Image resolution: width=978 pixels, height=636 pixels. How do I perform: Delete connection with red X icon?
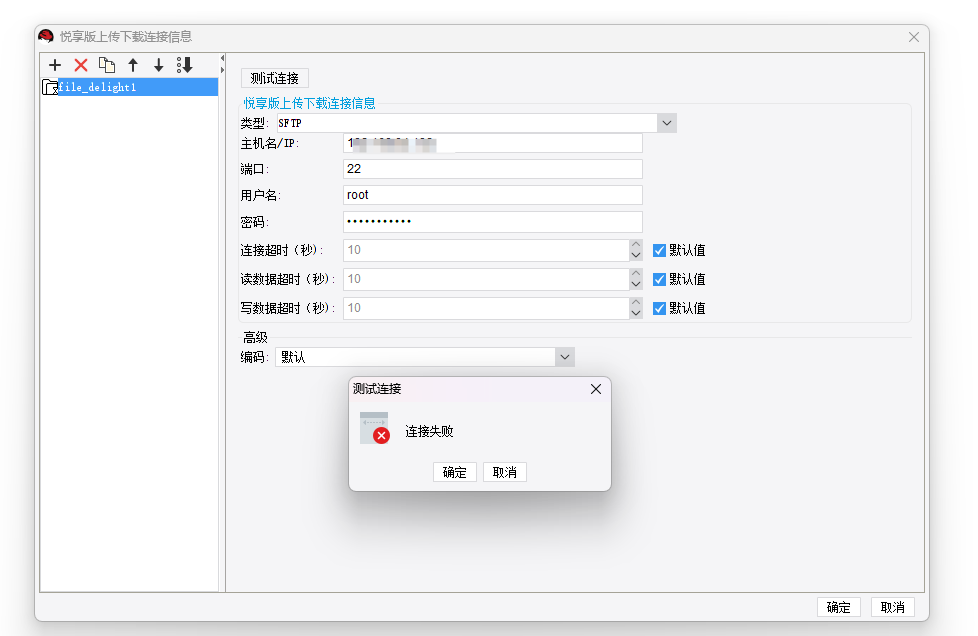81,65
